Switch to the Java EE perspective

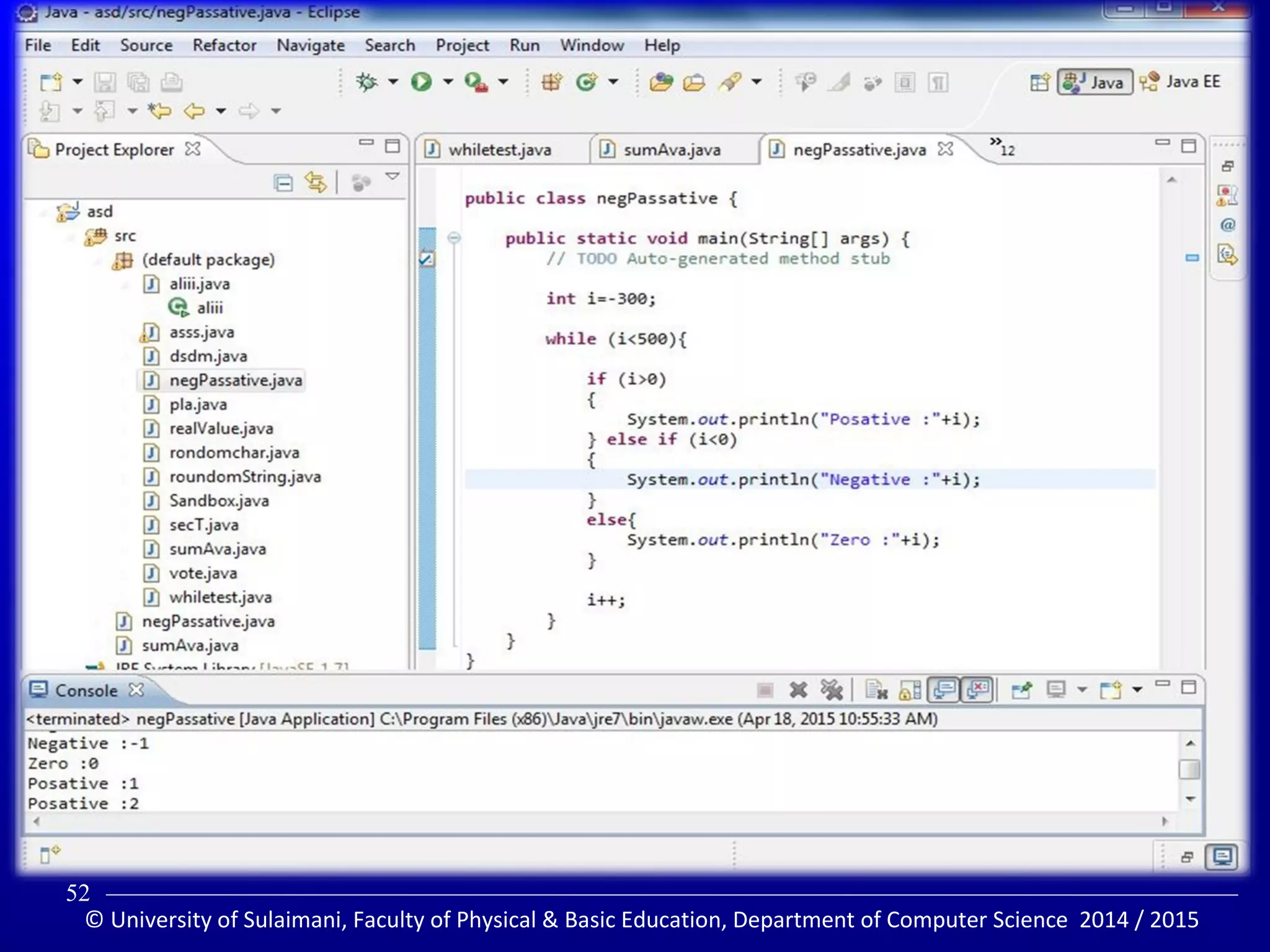(x=1180, y=82)
